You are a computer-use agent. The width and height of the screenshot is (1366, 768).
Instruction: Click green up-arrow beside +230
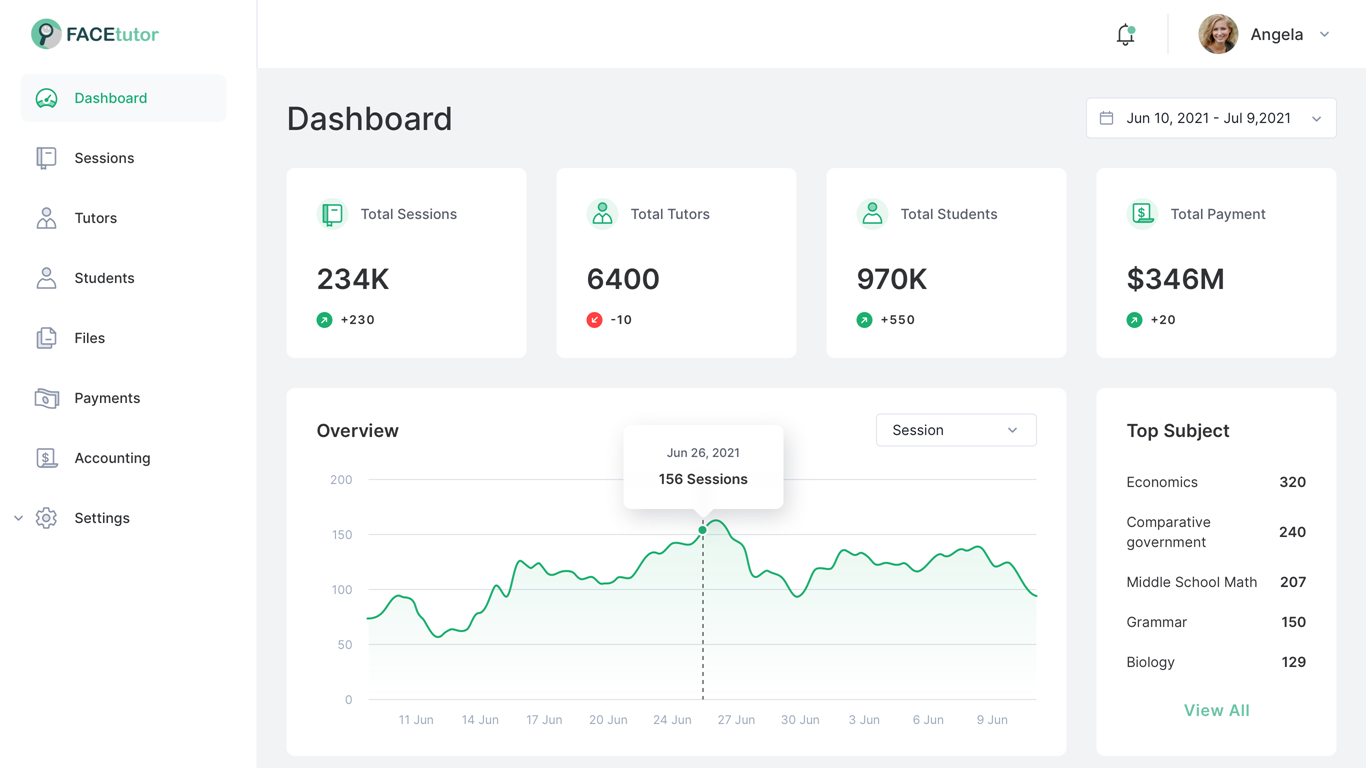(x=324, y=320)
